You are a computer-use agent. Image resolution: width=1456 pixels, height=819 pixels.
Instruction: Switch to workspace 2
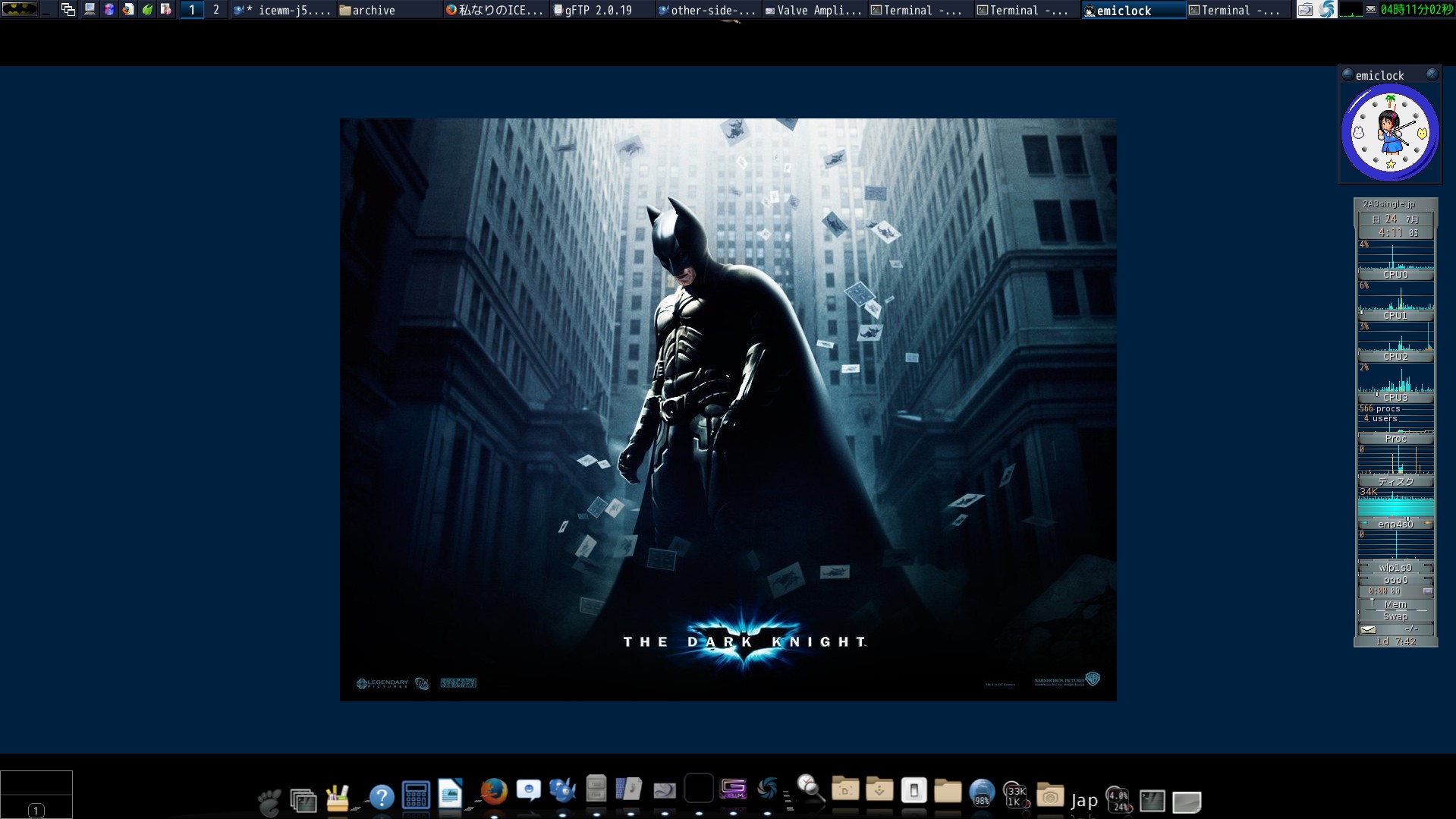pos(216,10)
